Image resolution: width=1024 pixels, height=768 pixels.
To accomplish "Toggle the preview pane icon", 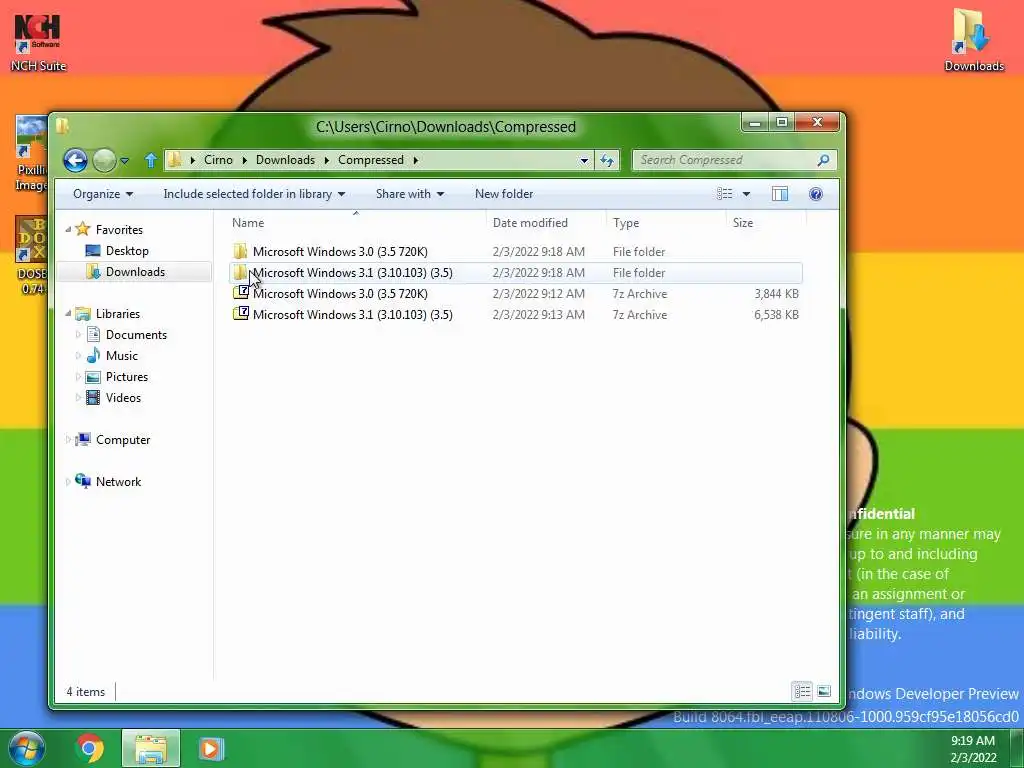I will 780,194.
